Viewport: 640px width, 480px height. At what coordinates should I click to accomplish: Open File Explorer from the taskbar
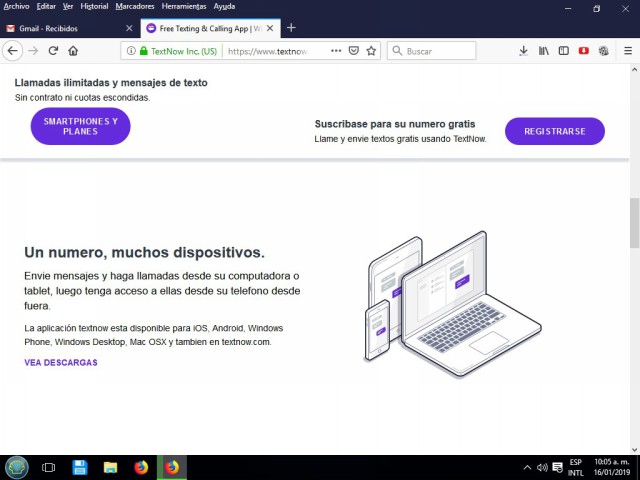110,467
